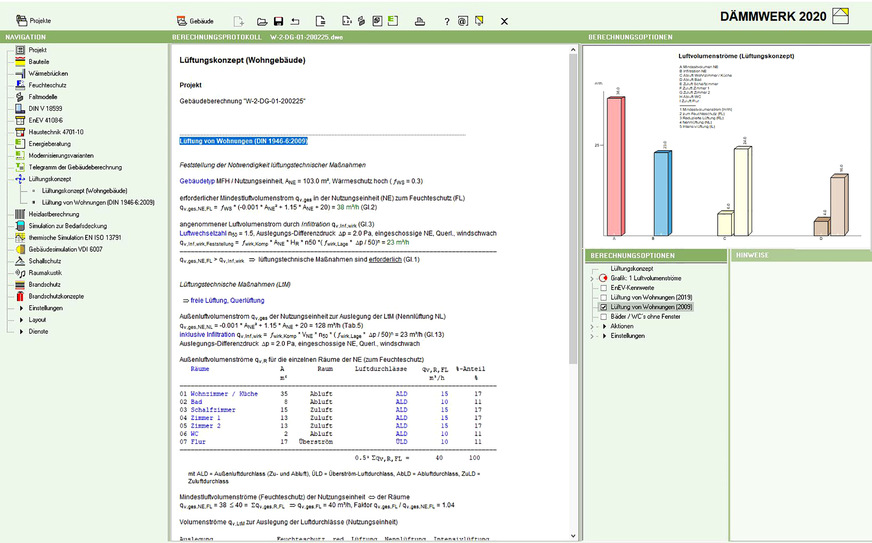
Task: Select Lüftungskonzept (Wohngebäude) in navigation tree
Action: point(84,190)
